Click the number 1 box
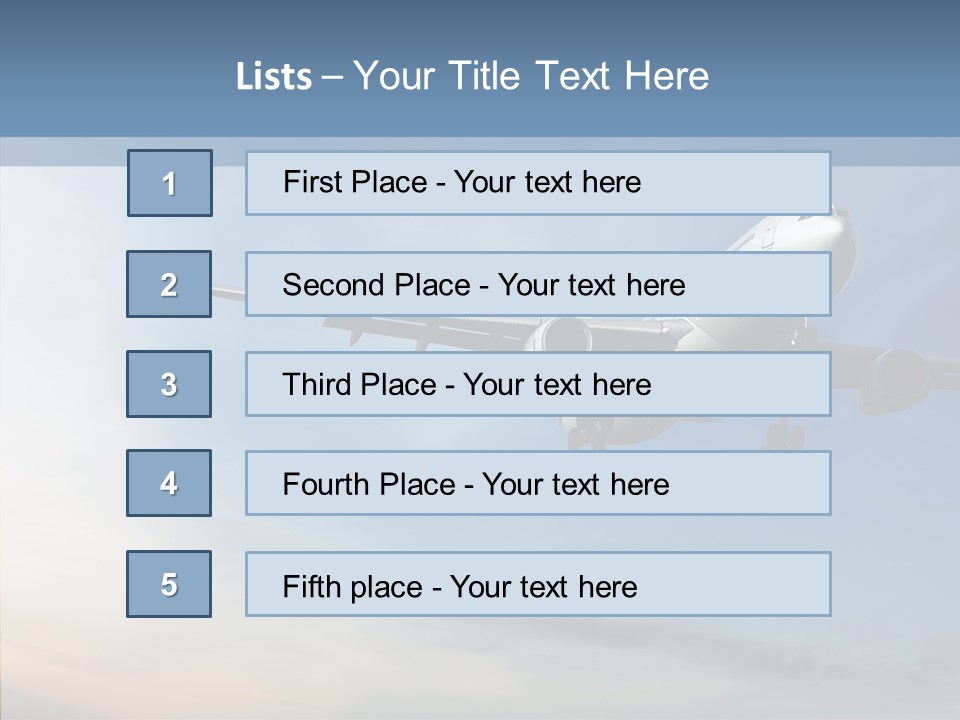Image resolution: width=960 pixels, height=720 pixels. click(170, 183)
